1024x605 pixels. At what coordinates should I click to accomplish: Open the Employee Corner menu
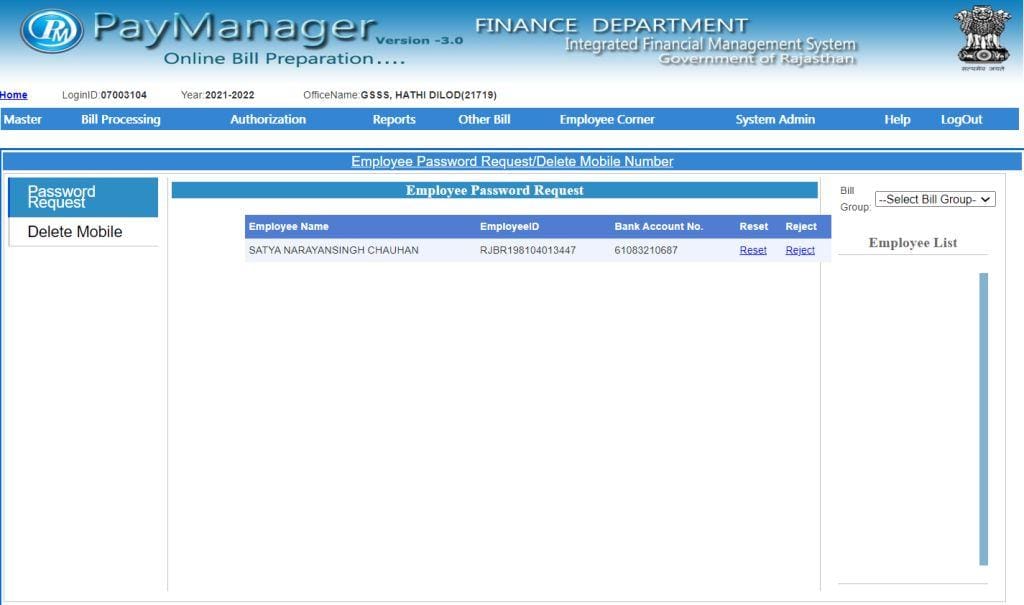click(x=607, y=120)
